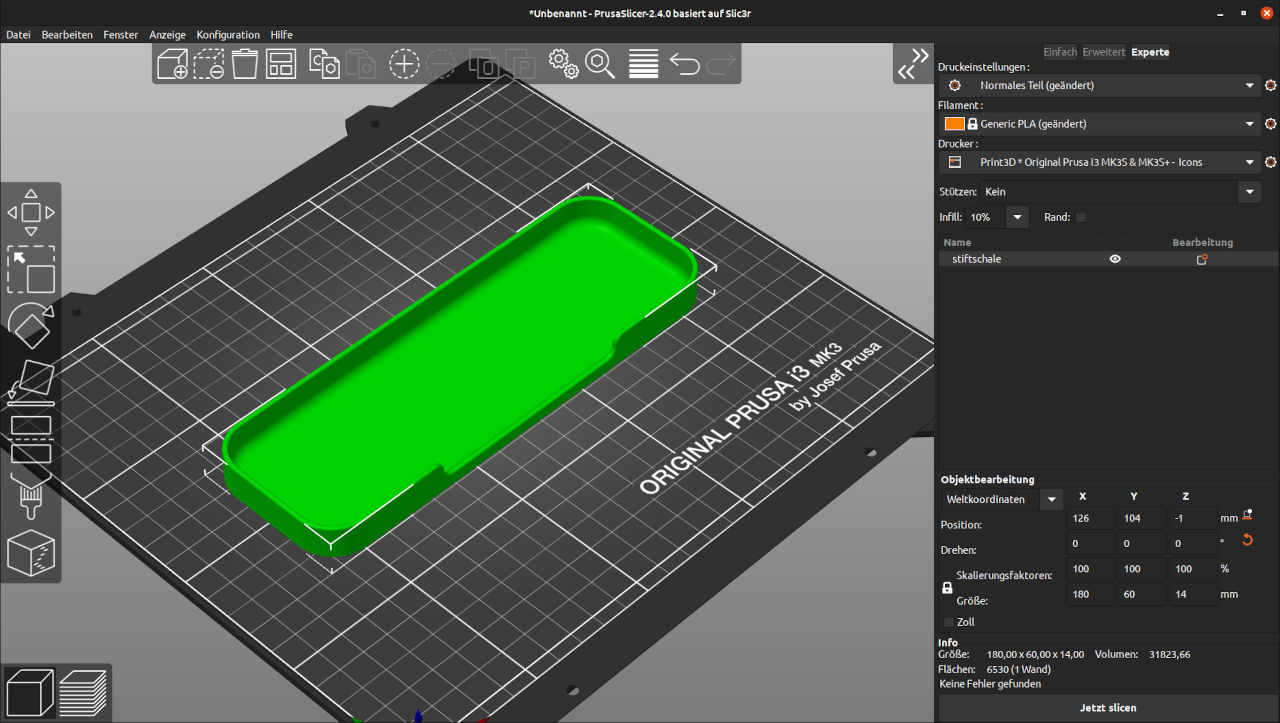Open the Konfiguration menu
Image resolution: width=1280 pixels, height=723 pixels.
[228, 34]
